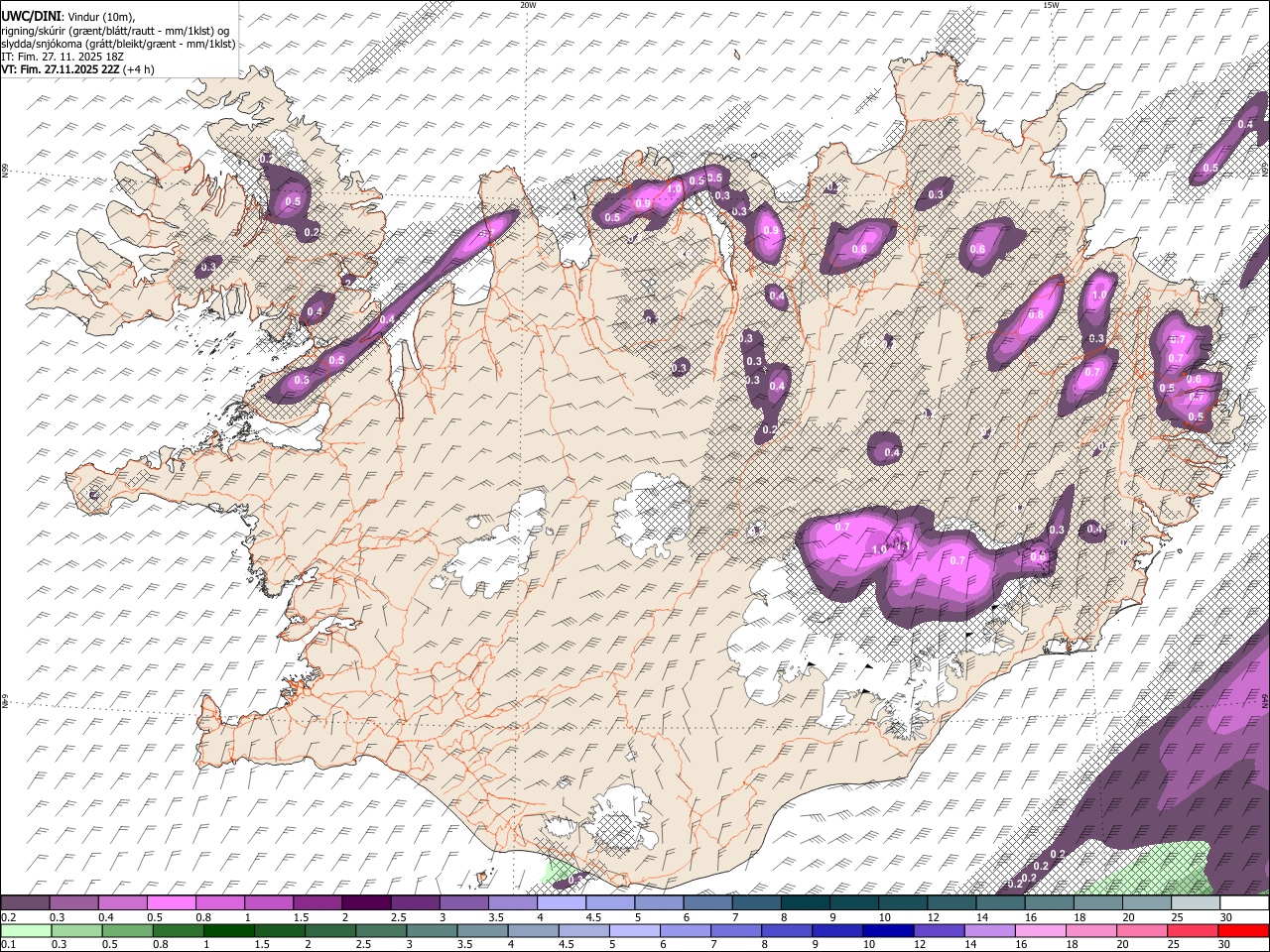Click the dark teal 8 upper legend swatch
The width and height of the screenshot is (1270, 952).
click(805, 903)
